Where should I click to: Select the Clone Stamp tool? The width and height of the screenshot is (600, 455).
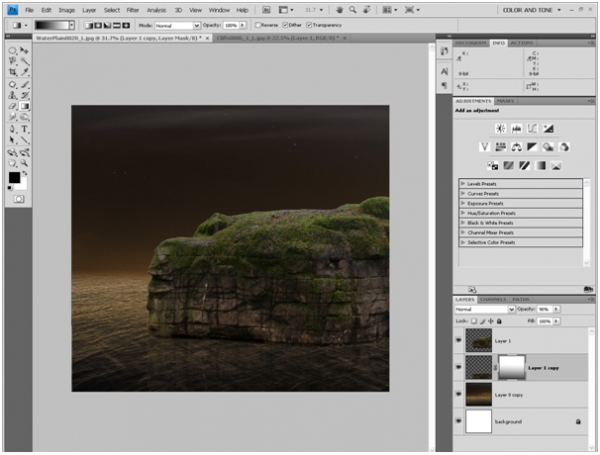coord(13,95)
